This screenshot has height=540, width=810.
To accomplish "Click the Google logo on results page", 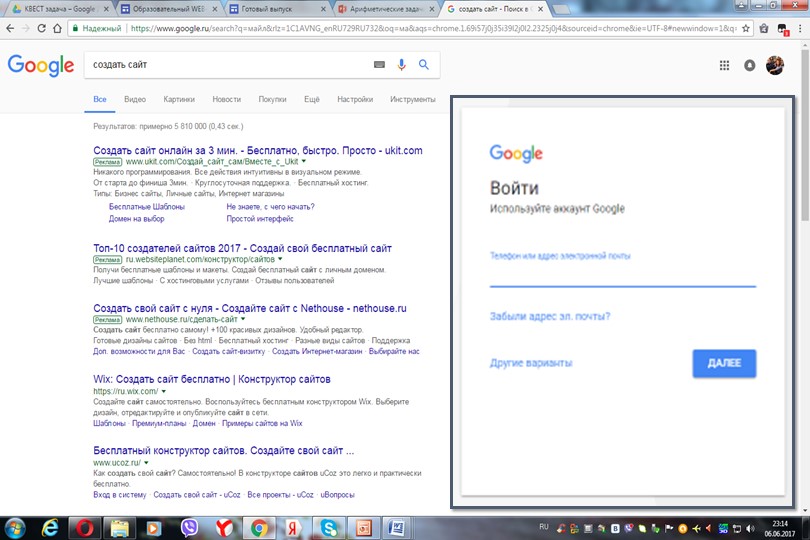I will [x=41, y=65].
